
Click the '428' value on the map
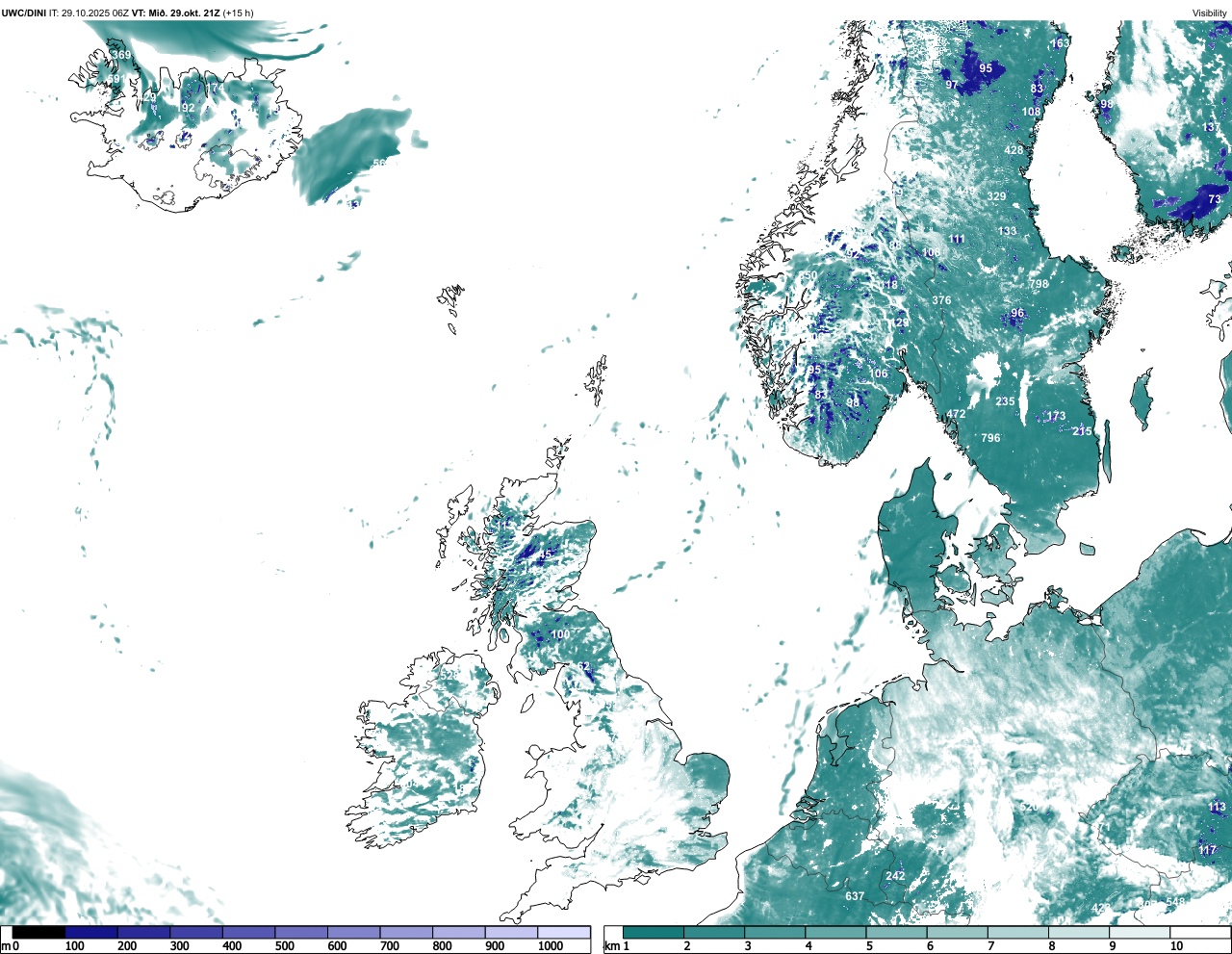tap(1014, 150)
